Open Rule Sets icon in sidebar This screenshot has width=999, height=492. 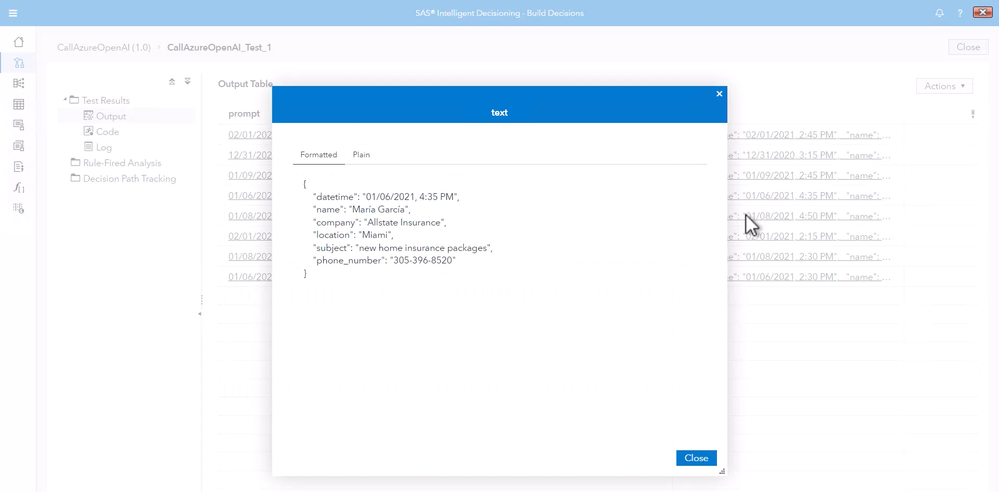coord(18,83)
